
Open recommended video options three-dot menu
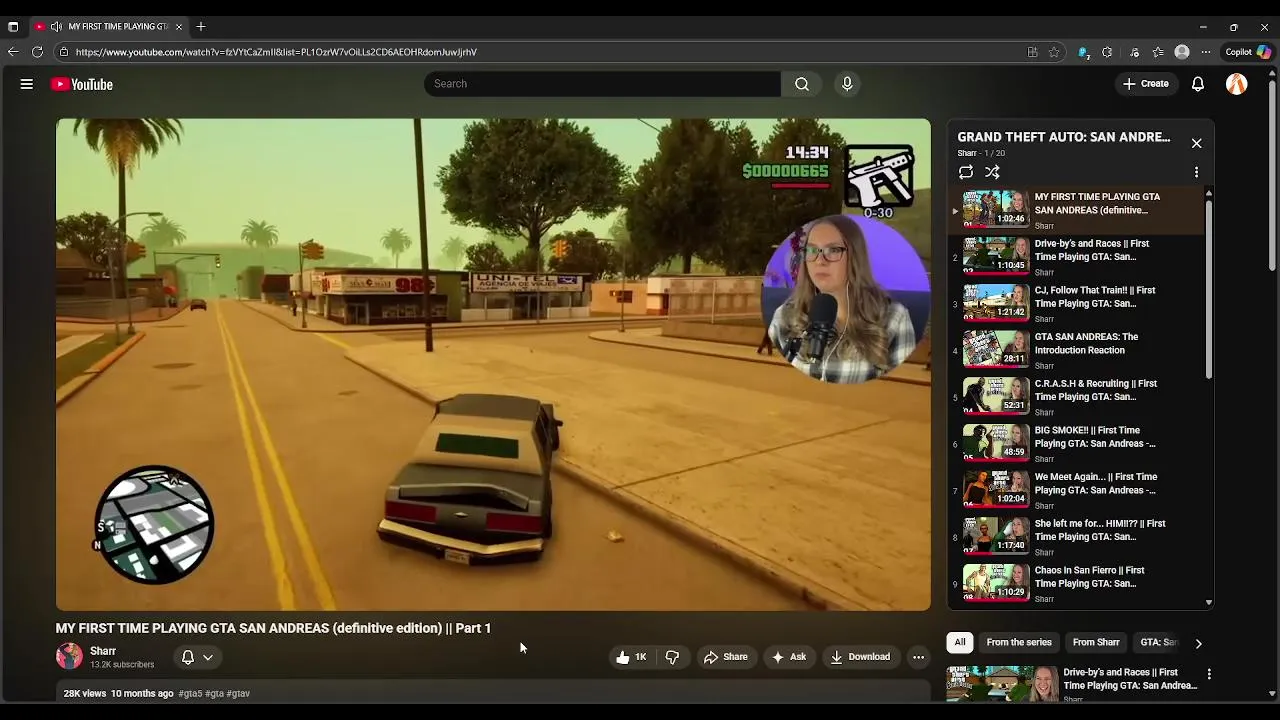coord(1209,675)
